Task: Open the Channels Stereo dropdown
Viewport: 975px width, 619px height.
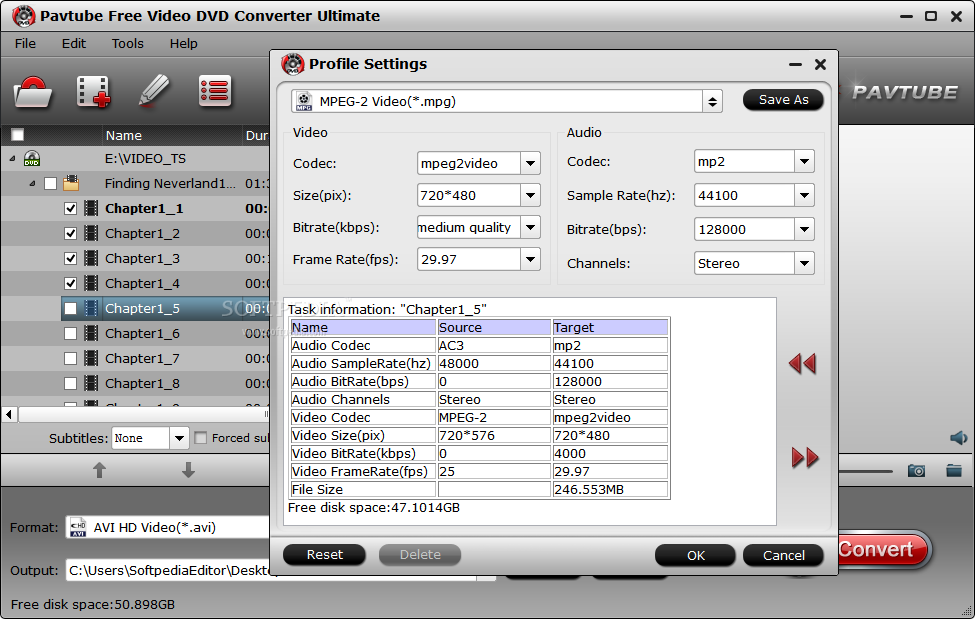Action: click(x=804, y=263)
